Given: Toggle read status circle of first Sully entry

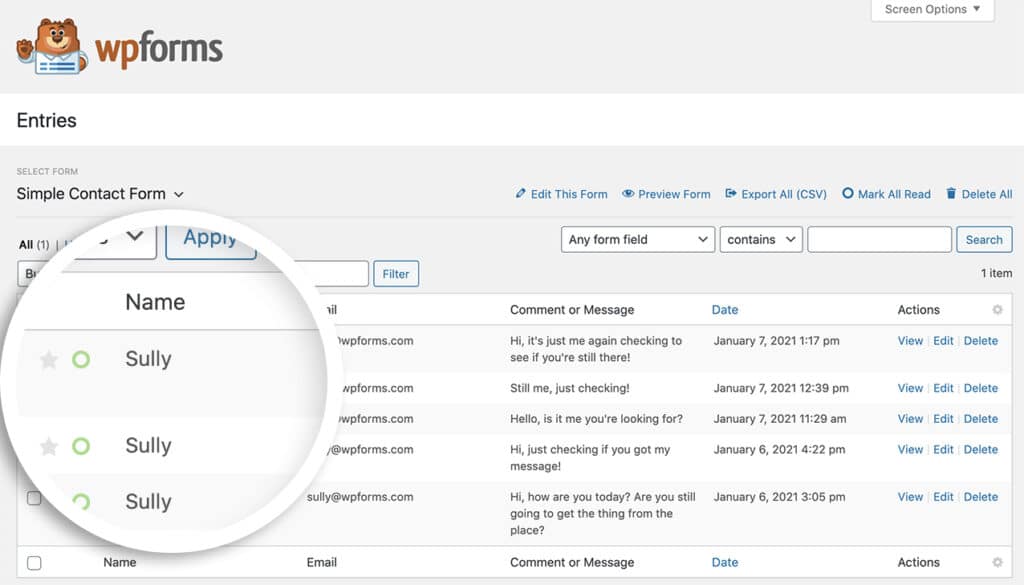Looking at the screenshot, I should pyautogui.click(x=81, y=359).
